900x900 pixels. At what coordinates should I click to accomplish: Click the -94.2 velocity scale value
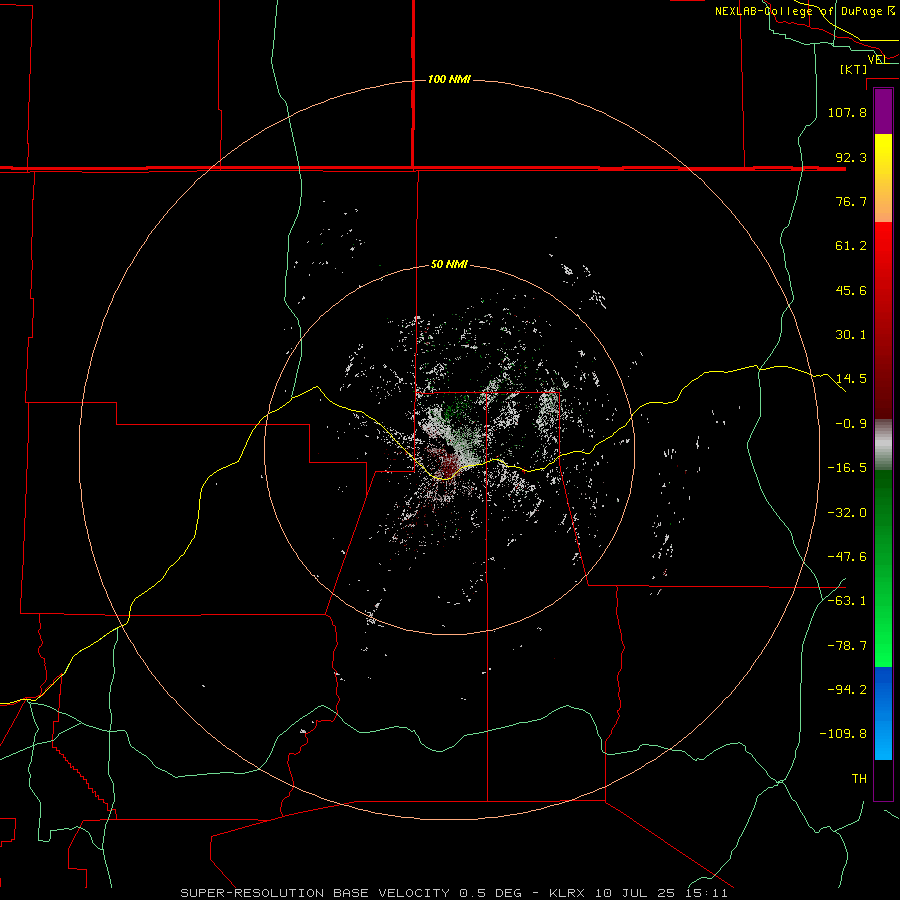[x=847, y=690]
